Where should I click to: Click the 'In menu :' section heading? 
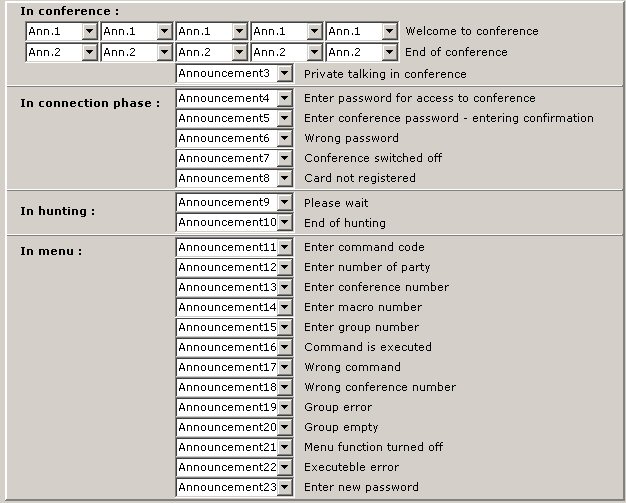click(x=51, y=251)
